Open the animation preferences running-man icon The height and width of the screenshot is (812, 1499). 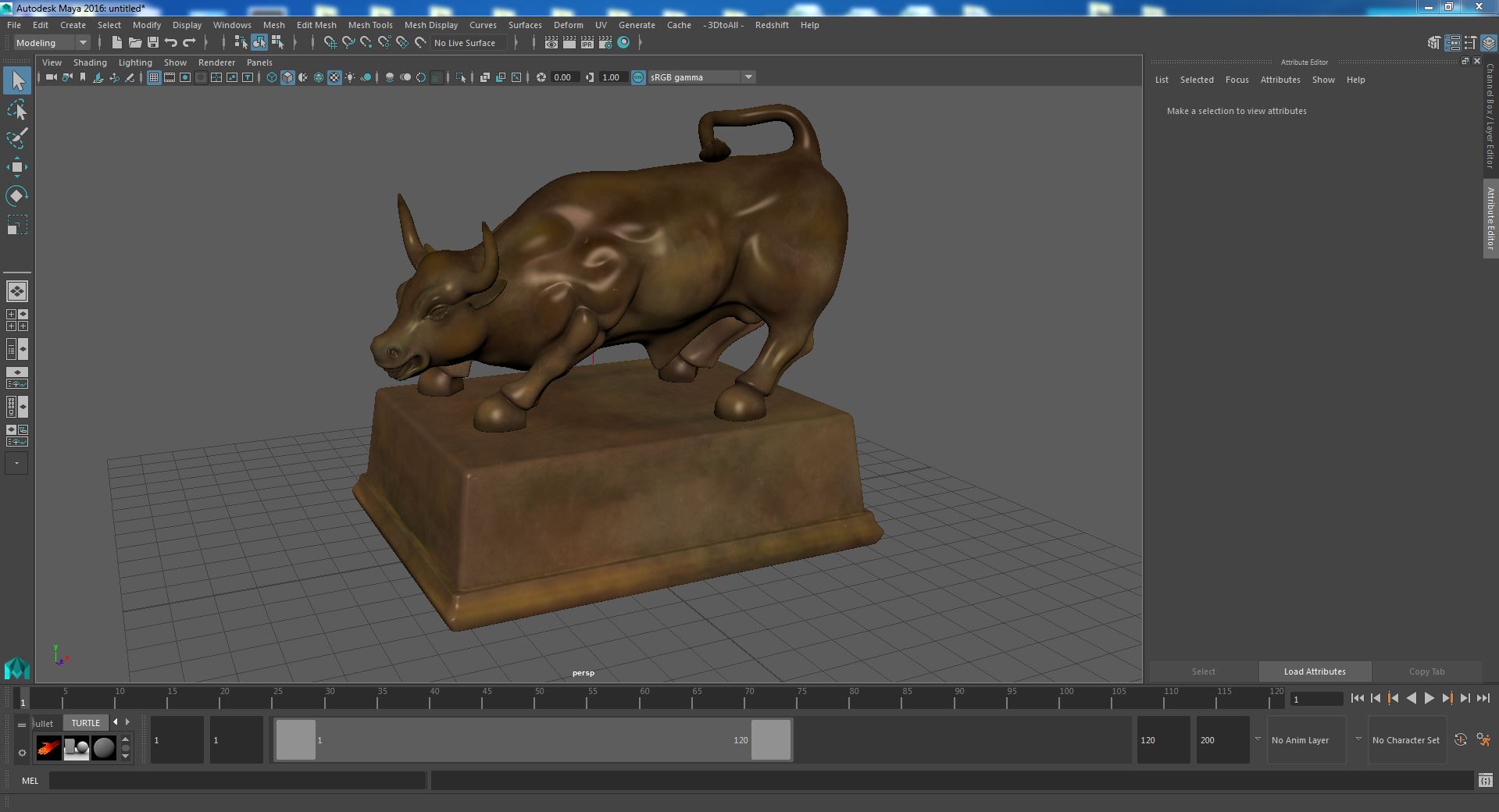pos(1483,740)
